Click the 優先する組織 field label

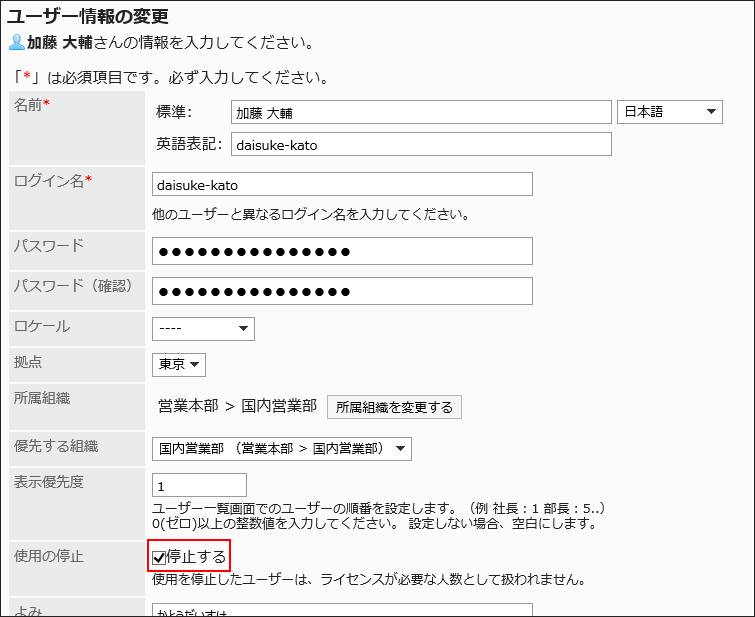pos(56,446)
